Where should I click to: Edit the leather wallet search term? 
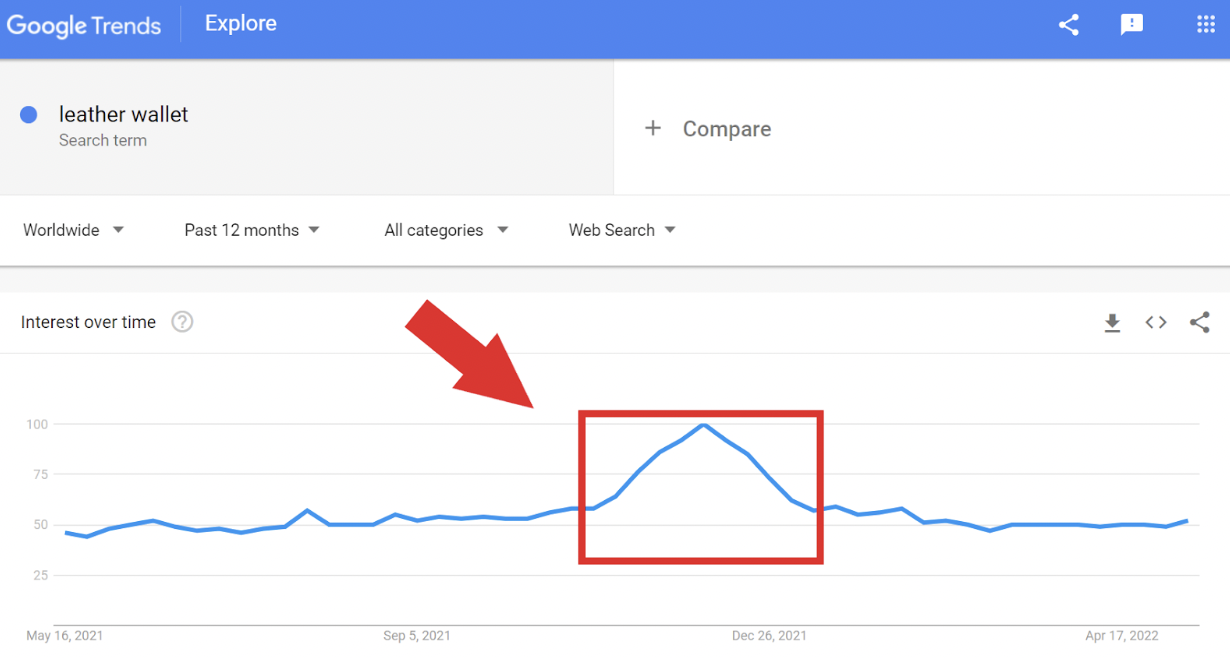click(124, 115)
